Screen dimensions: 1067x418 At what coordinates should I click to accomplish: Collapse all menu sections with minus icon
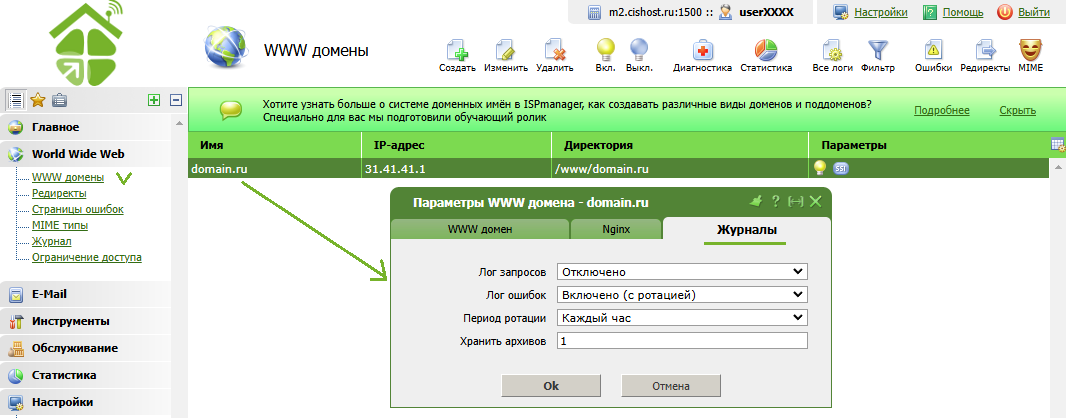coord(176,100)
